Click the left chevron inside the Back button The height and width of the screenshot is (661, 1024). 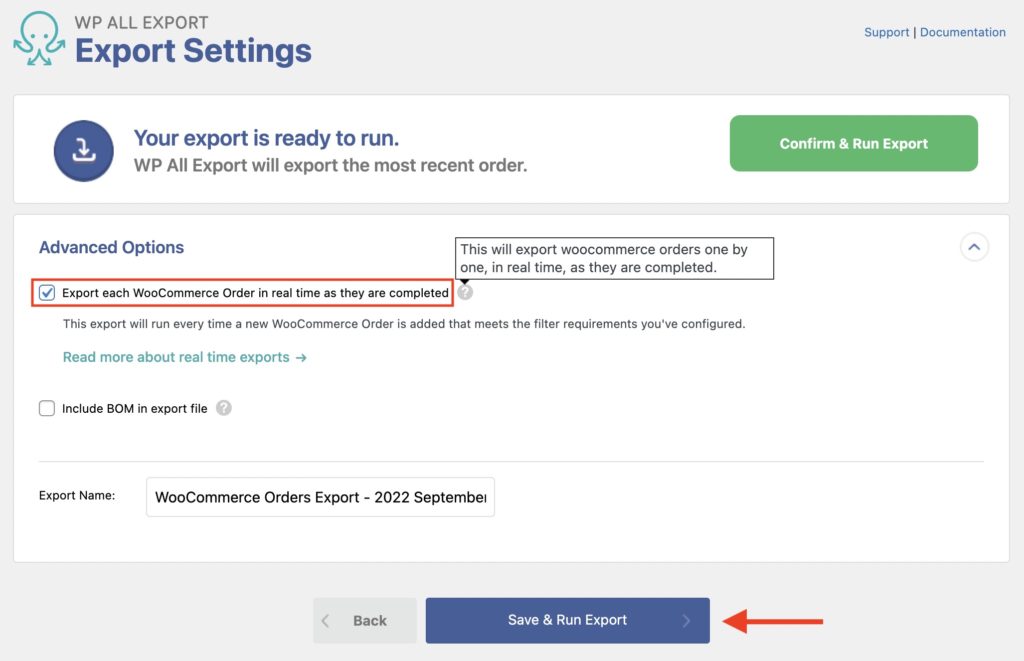325,620
